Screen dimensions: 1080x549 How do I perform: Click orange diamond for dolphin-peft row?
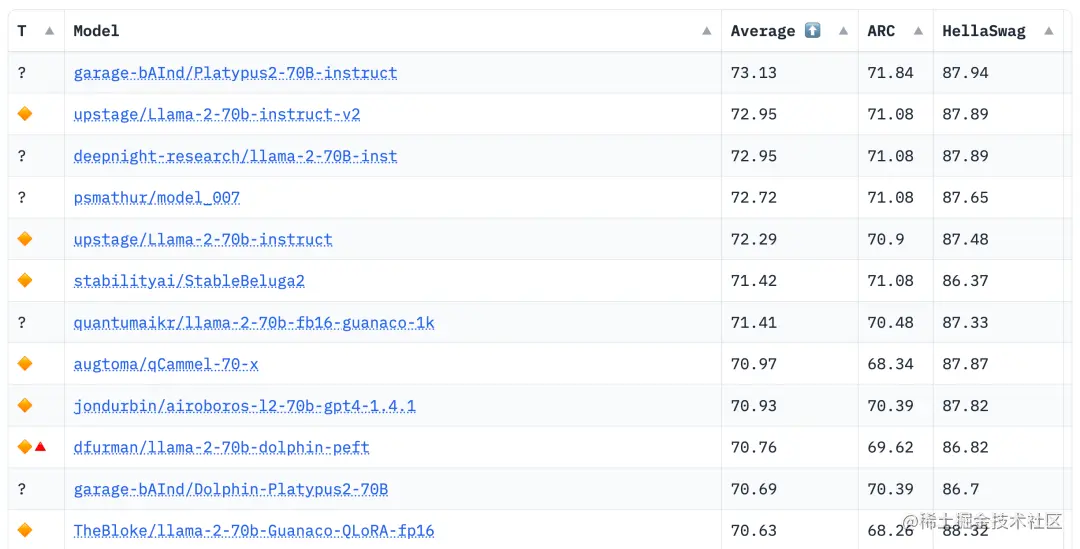tap(25, 447)
